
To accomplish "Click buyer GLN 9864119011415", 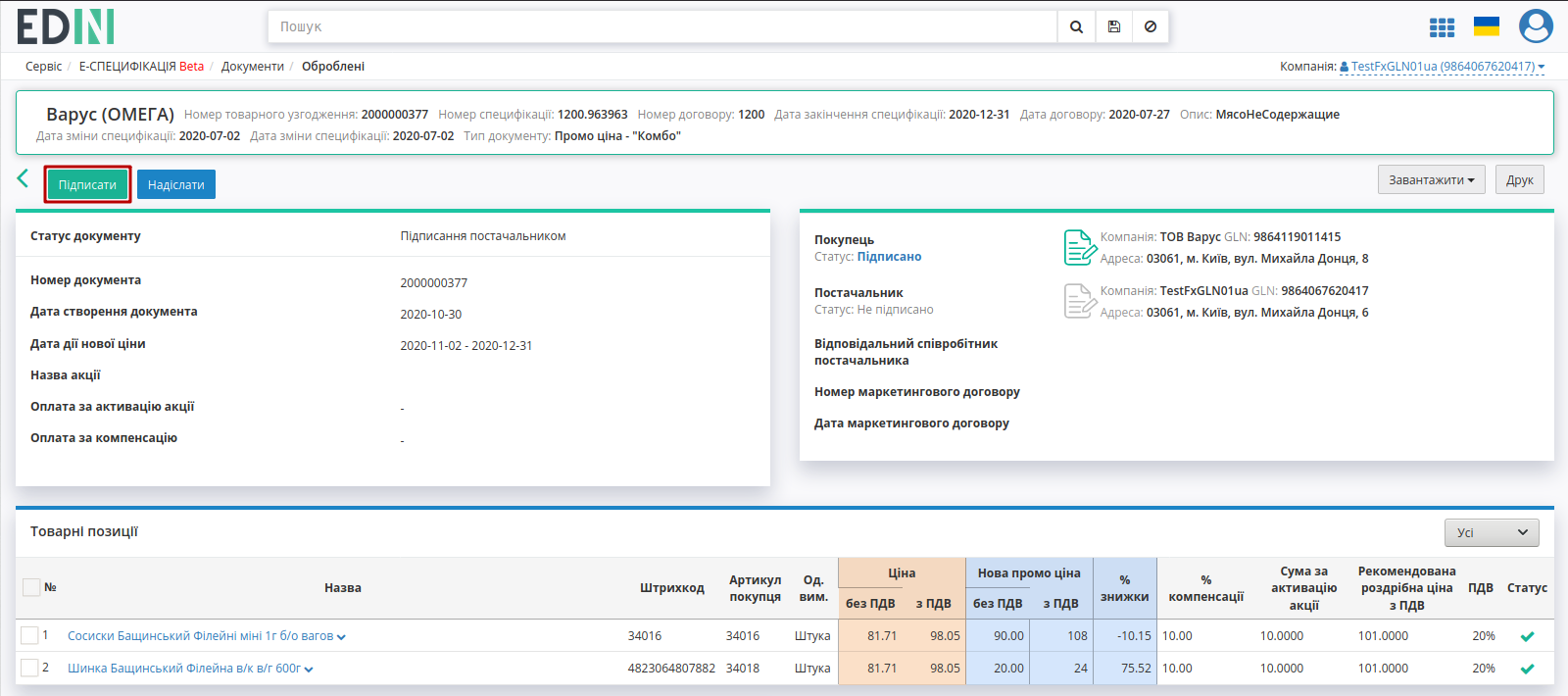I will click(x=1297, y=237).
